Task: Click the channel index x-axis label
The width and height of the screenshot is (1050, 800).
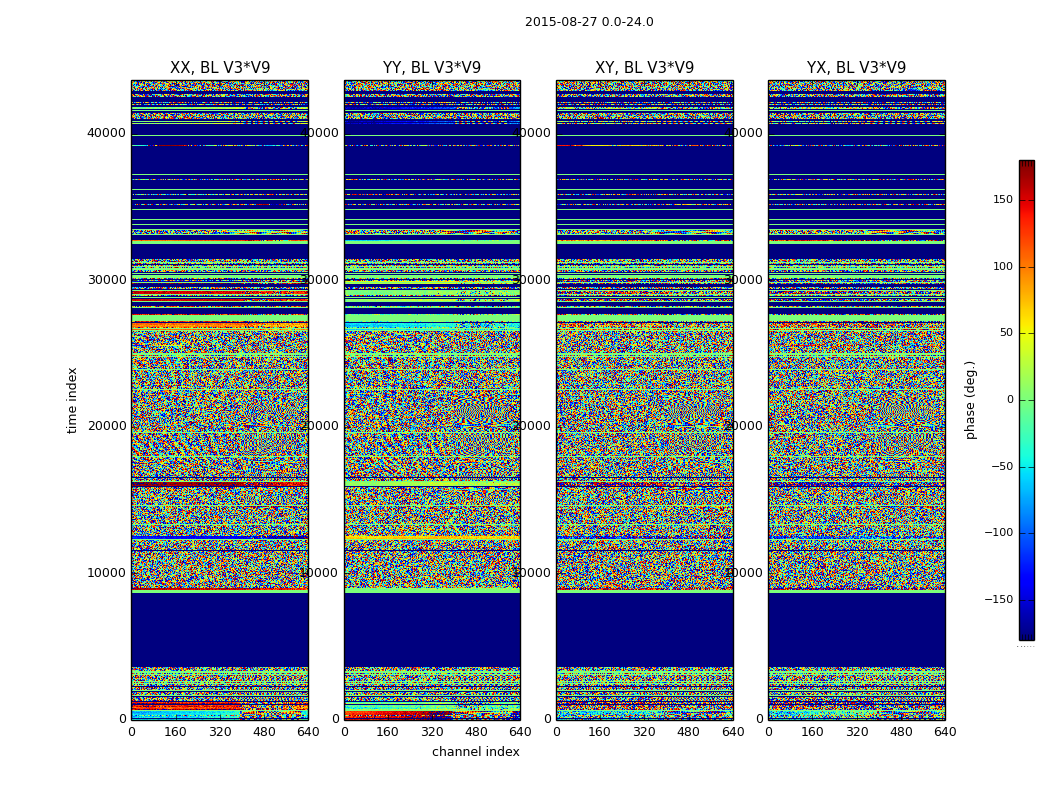Action: (475, 752)
